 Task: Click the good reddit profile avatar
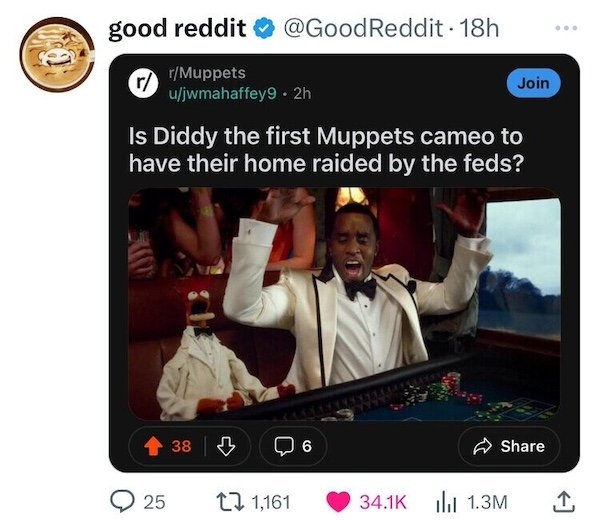pos(57,54)
